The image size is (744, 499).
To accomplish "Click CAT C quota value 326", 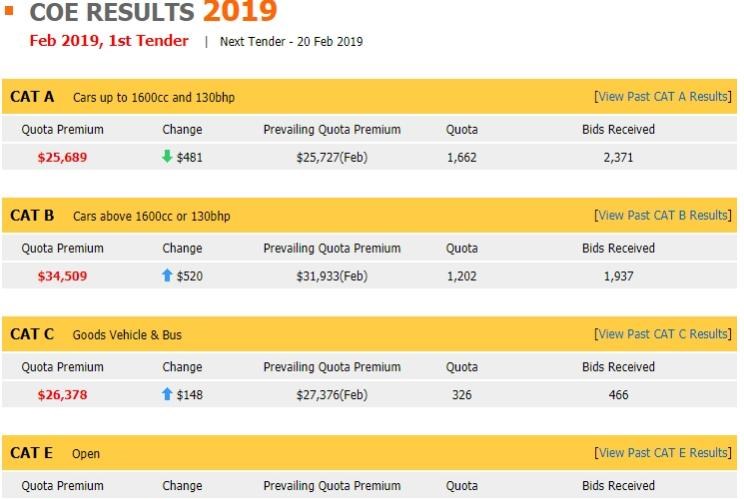I will pyautogui.click(x=461, y=395).
